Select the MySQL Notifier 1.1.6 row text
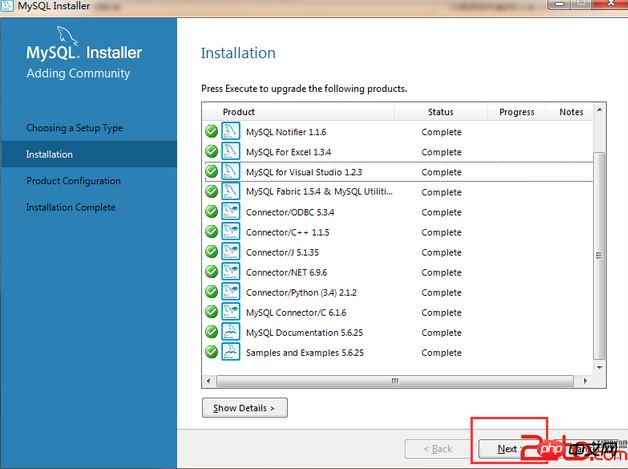Viewport: 628px width, 469px height. [286, 132]
